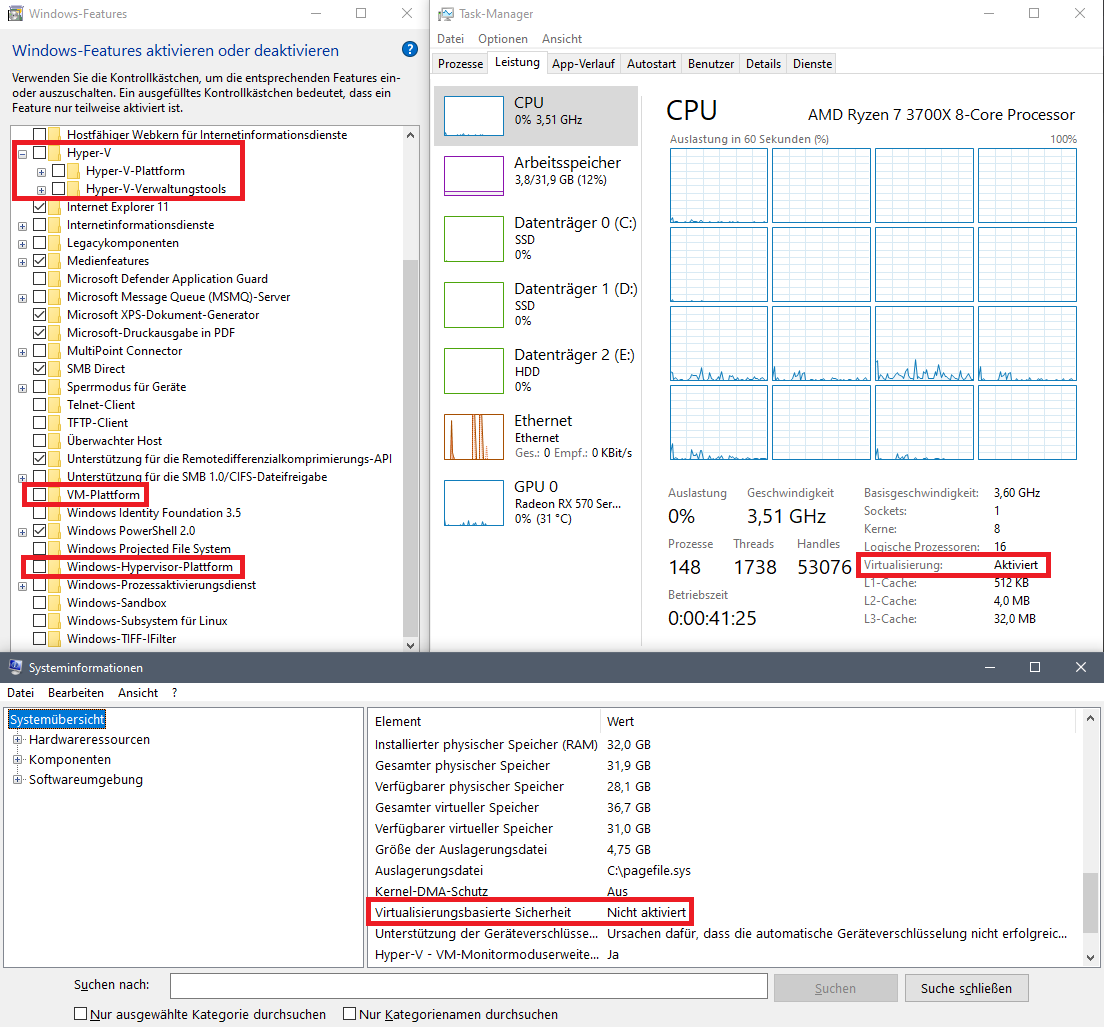1104x1027 pixels.
Task: Click the Windows-Features title bar icon
Action: point(15,13)
